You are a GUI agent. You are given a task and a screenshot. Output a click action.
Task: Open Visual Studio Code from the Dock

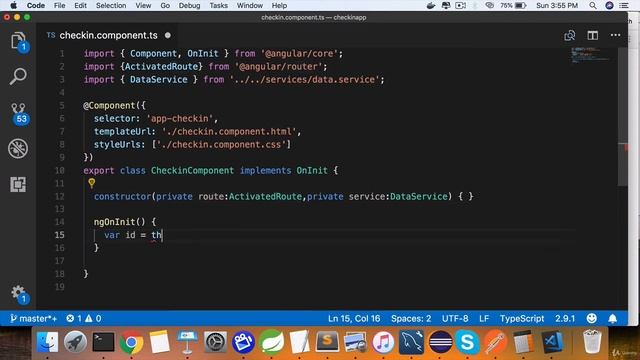(551, 342)
